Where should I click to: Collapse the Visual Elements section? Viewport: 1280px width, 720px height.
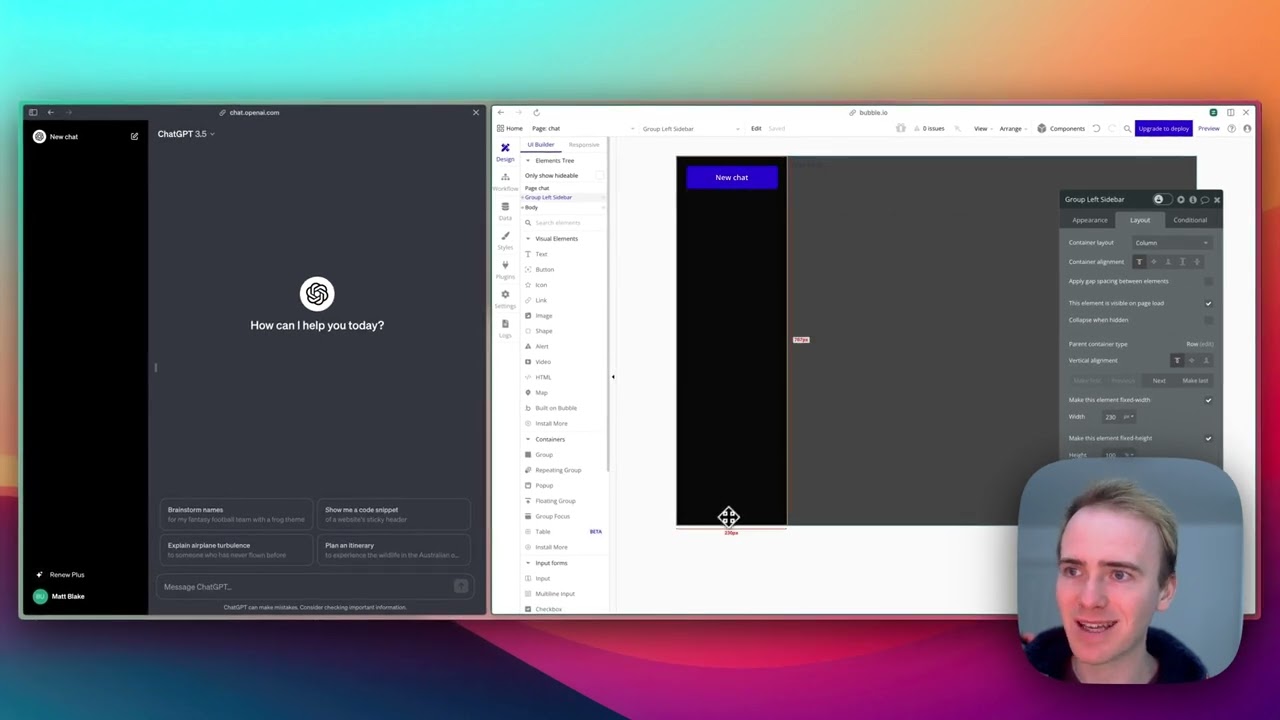(528, 238)
